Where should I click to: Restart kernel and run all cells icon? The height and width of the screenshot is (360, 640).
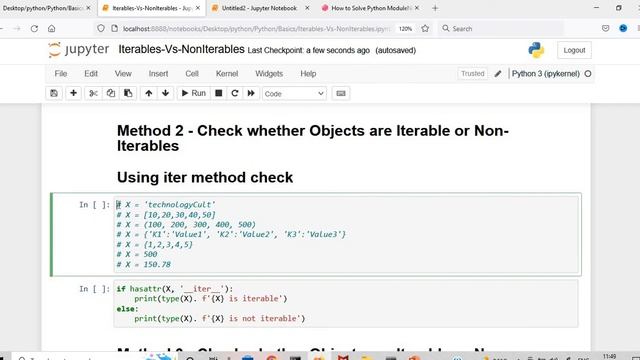tap(251, 93)
